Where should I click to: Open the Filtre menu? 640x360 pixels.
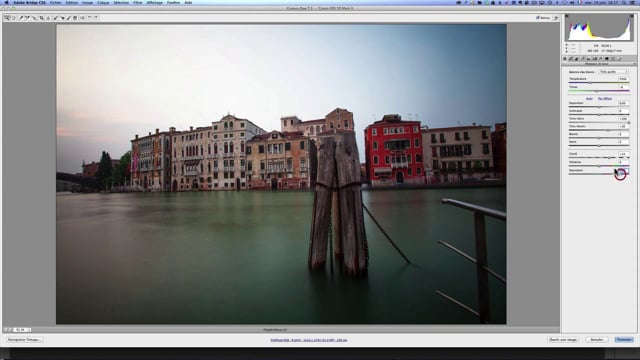138,2
